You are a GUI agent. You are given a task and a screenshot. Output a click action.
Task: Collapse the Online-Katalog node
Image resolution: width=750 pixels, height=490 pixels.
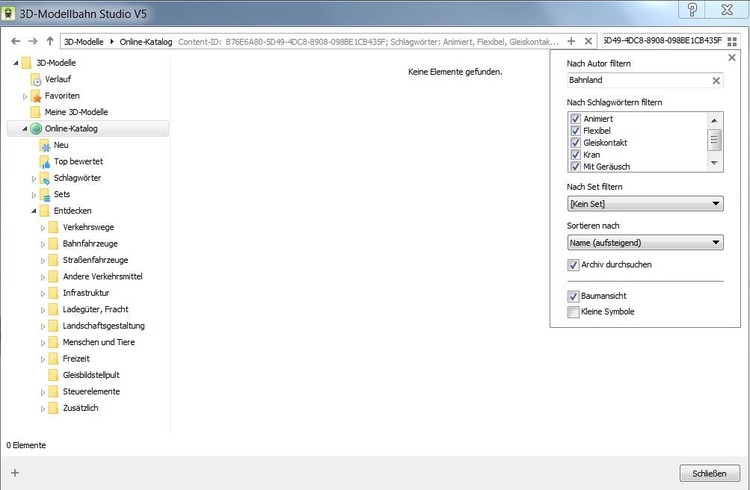click(x=25, y=129)
